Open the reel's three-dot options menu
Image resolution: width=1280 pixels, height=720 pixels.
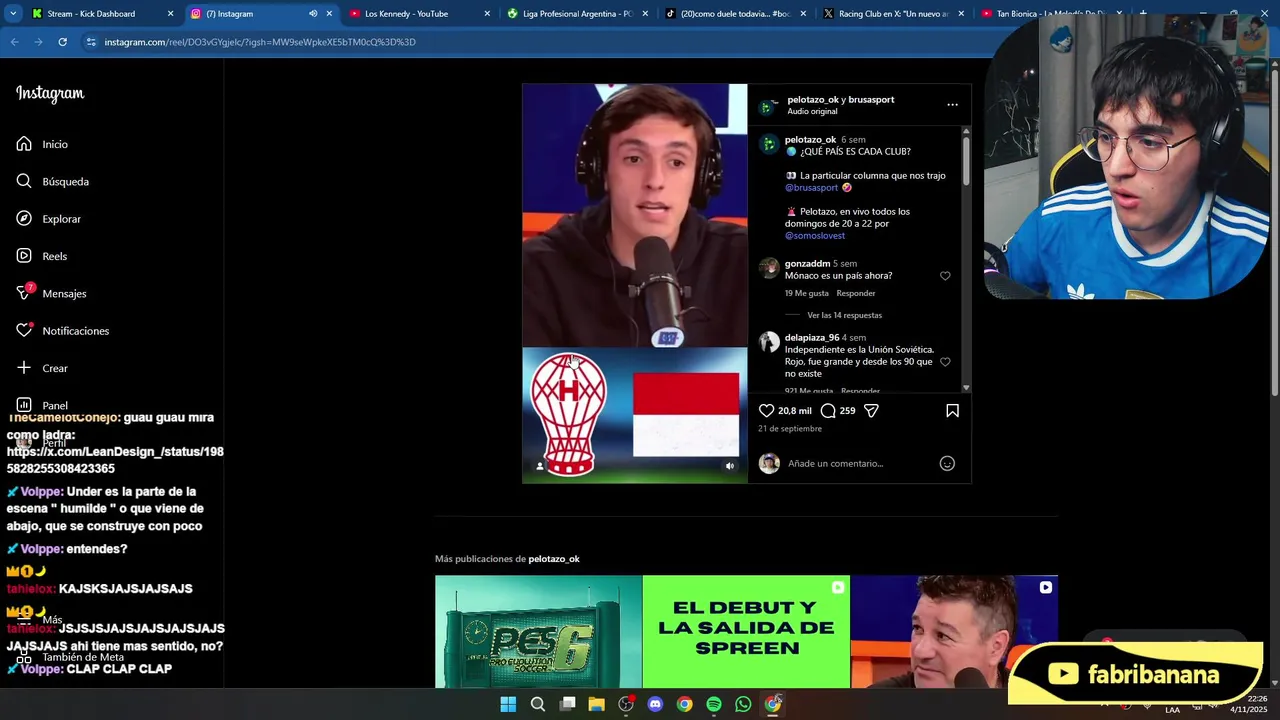point(952,104)
